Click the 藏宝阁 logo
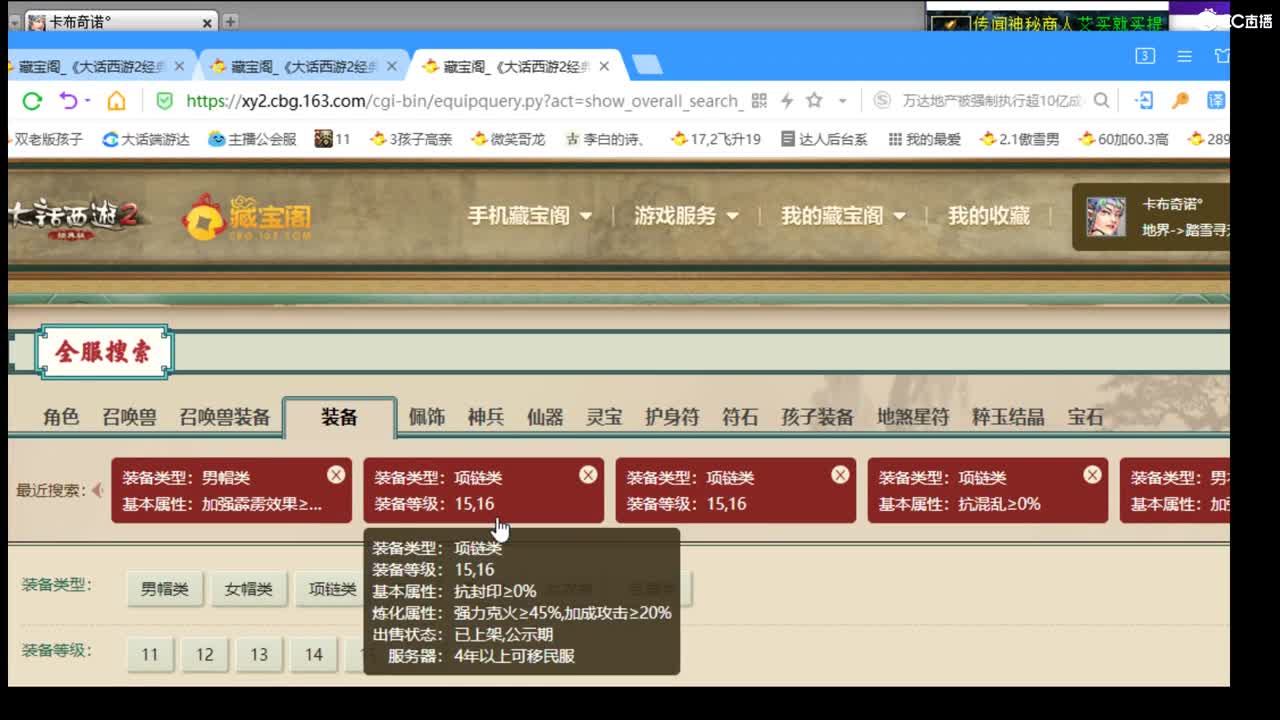 coord(247,216)
